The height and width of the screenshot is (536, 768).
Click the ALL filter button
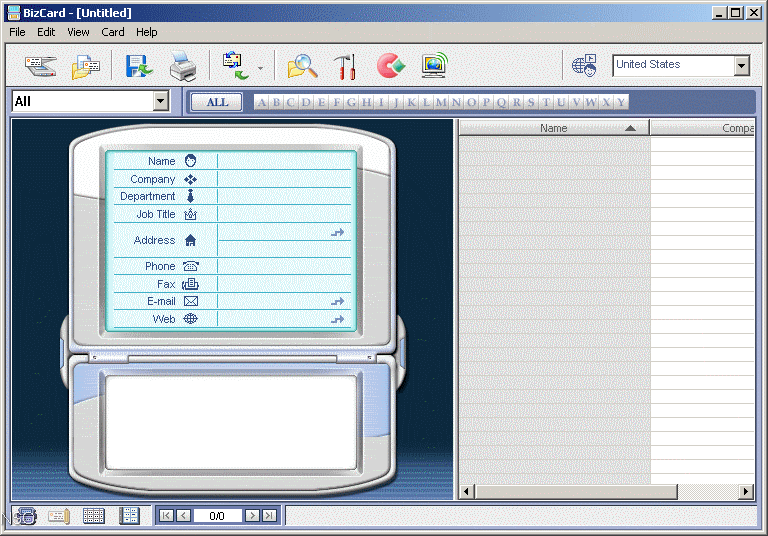pyautogui.click(x=216, y=102)
